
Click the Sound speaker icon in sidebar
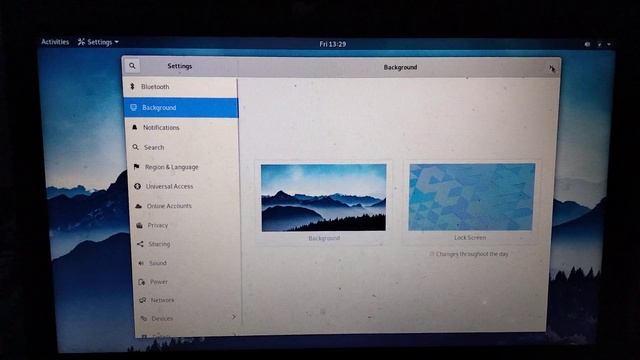point(141,263)
